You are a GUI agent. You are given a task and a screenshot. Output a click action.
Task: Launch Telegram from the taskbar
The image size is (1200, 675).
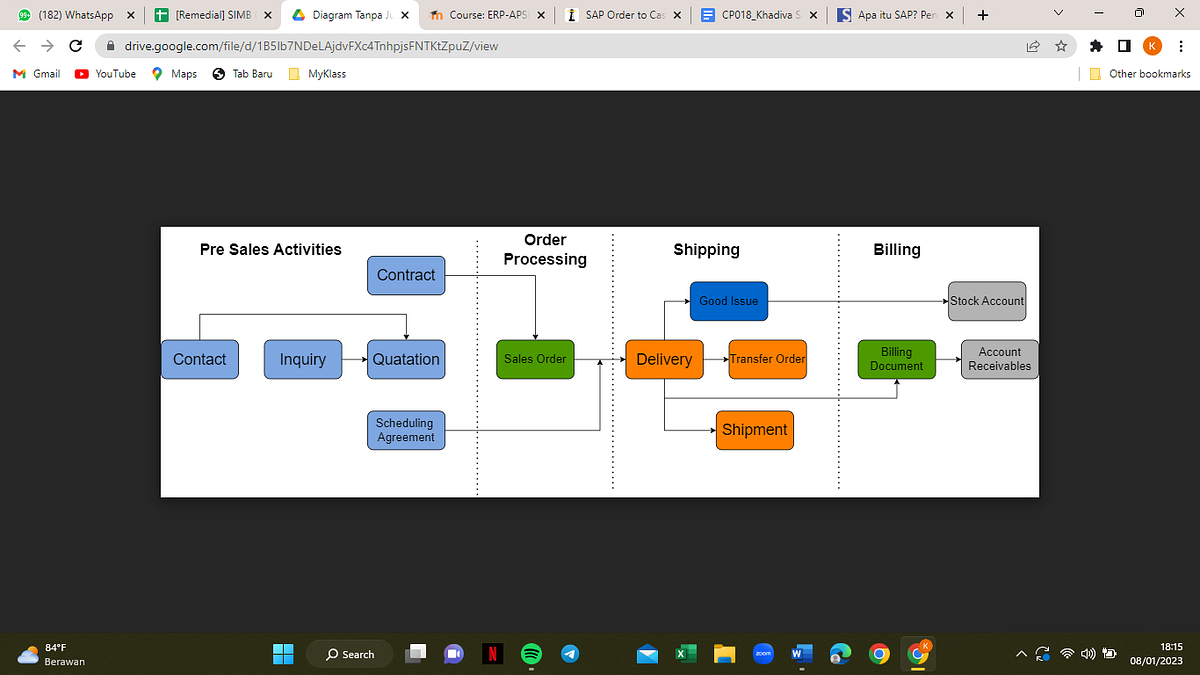pos(570,653)
